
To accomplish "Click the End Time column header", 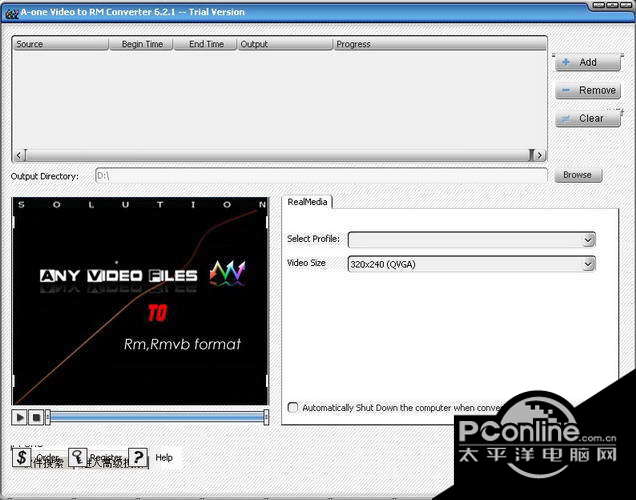I will 205,44.
